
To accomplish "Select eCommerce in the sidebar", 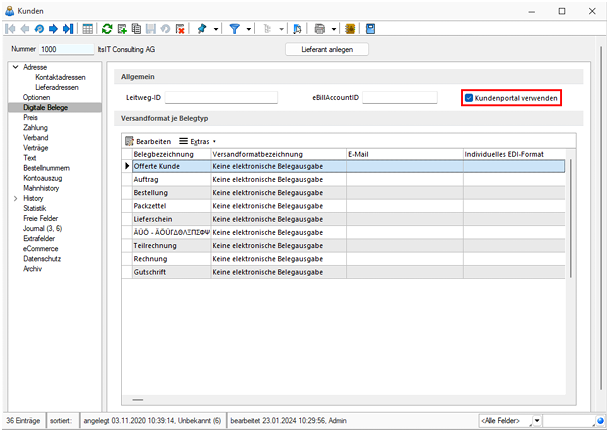I will coord(40,248).
